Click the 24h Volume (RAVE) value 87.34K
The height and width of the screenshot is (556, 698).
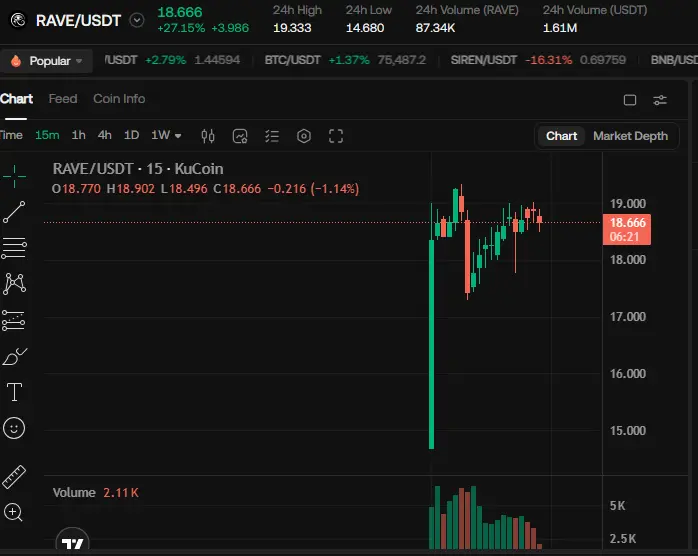point(435,28)
